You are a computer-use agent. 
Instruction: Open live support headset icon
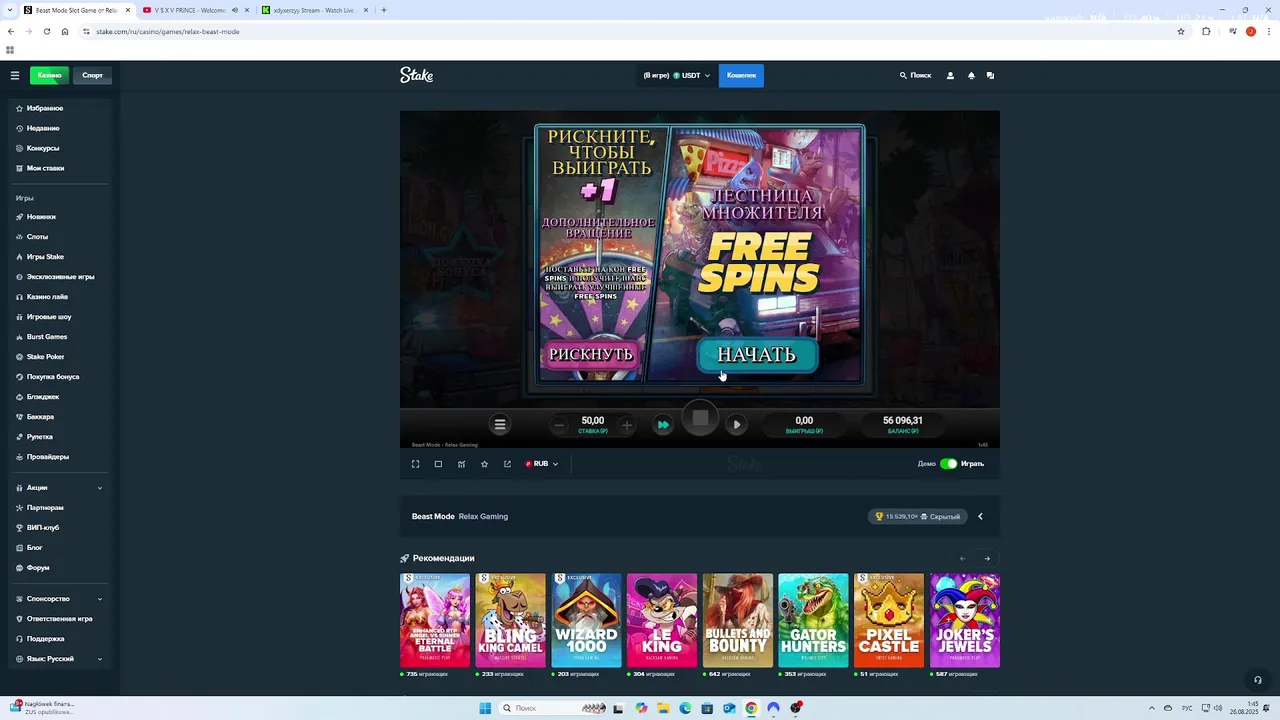click(x=1258, y=680)
